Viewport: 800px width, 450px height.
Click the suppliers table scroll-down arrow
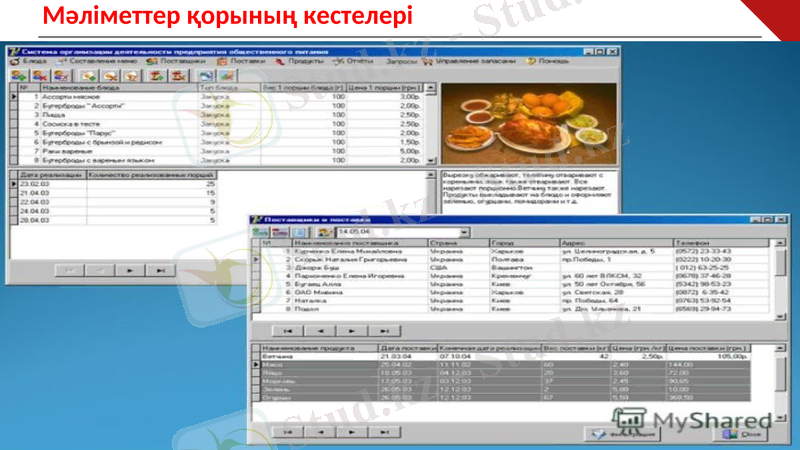(x=780, y=317)
